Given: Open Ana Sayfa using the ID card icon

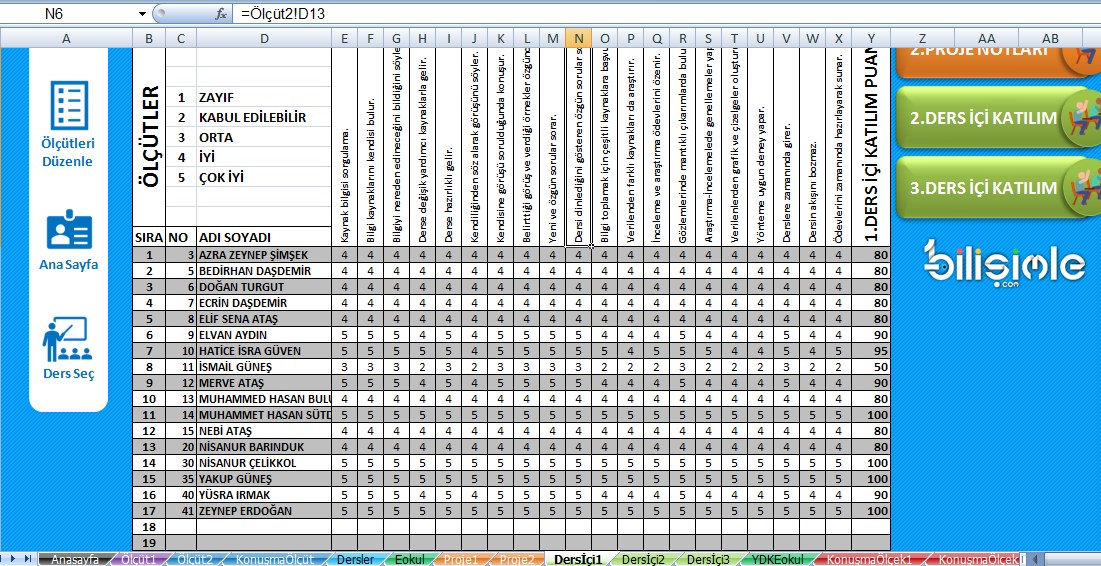Looking at the screenshot, I should point(68,230).
